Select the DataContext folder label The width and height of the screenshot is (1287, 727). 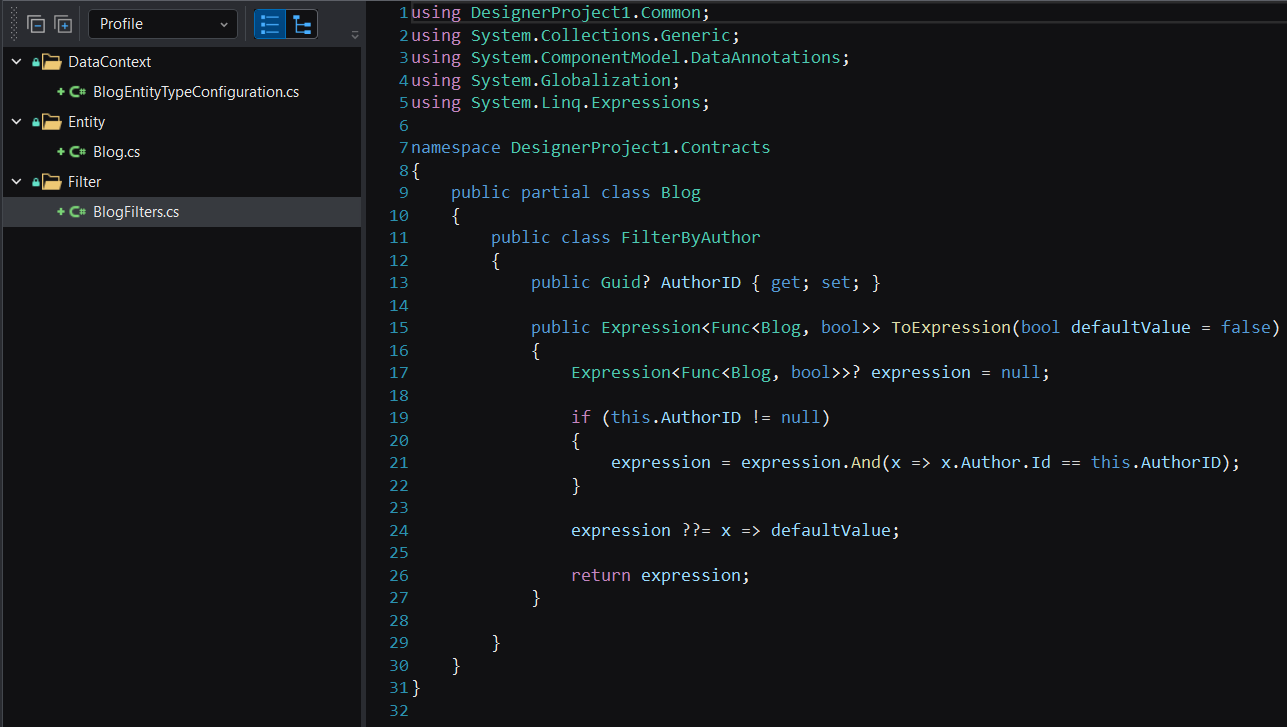(110, 62)
